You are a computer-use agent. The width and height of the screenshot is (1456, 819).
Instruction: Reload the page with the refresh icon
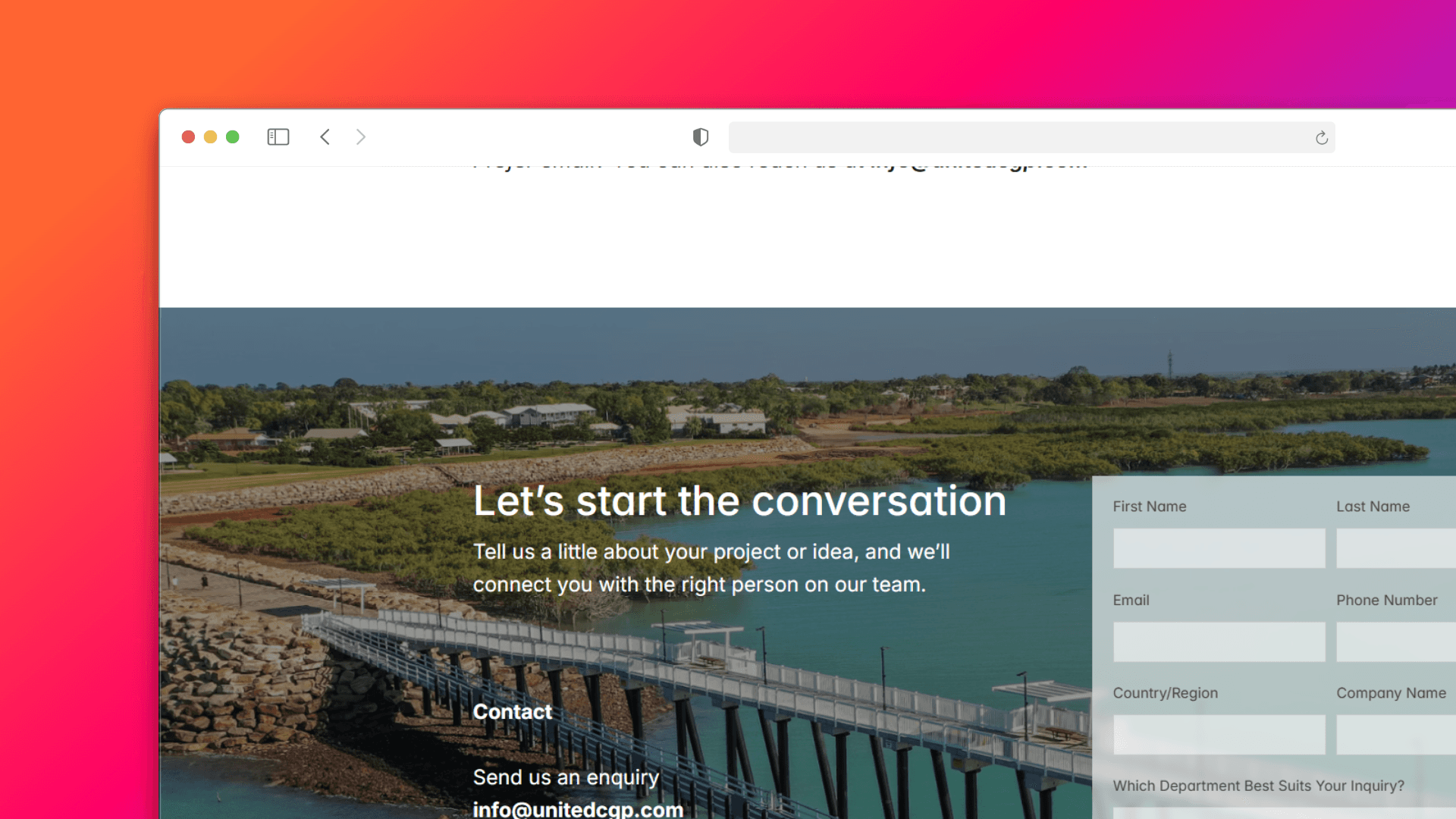(1321, 138)
